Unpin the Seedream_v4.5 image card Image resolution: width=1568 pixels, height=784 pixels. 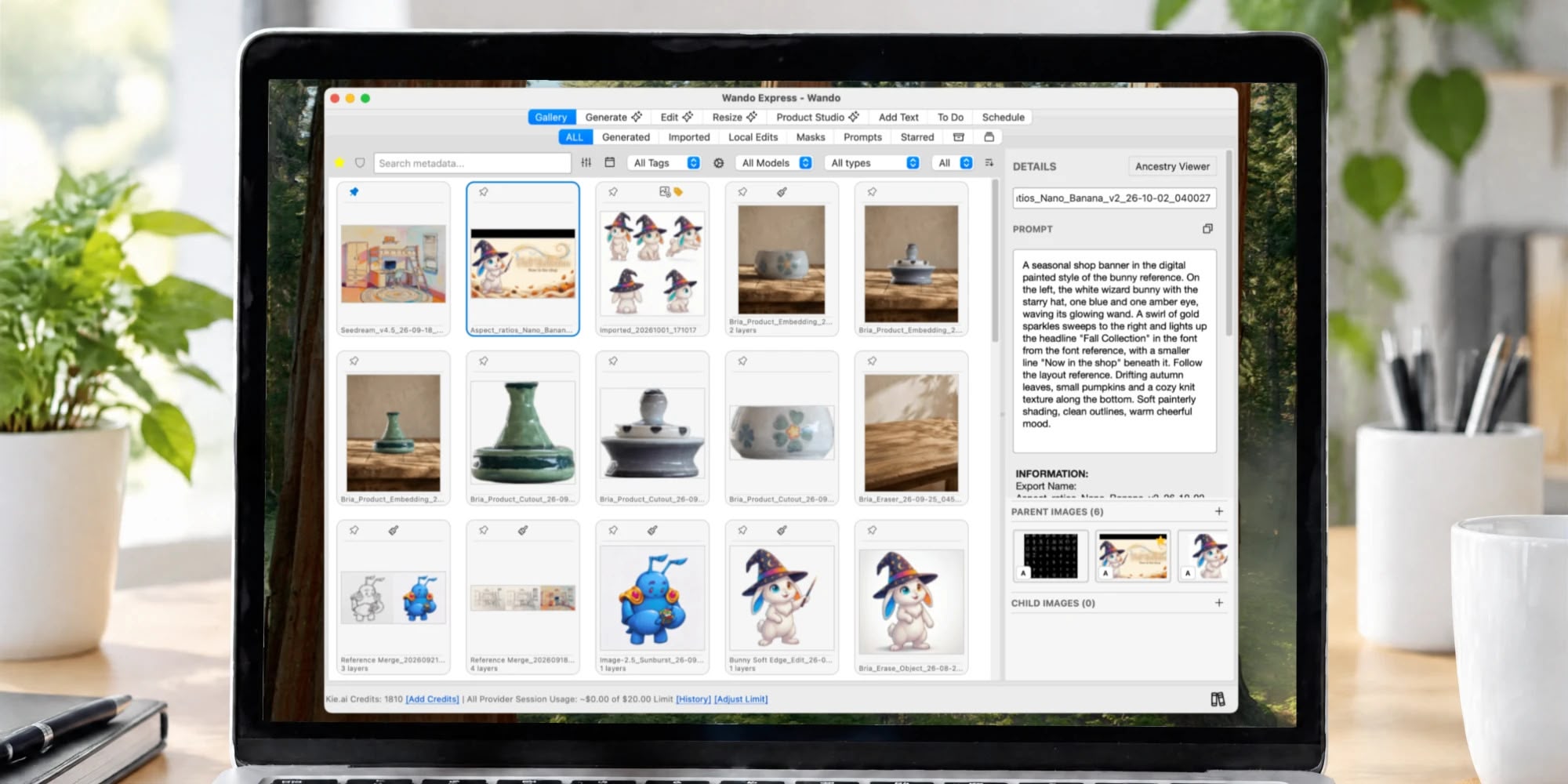354,192
